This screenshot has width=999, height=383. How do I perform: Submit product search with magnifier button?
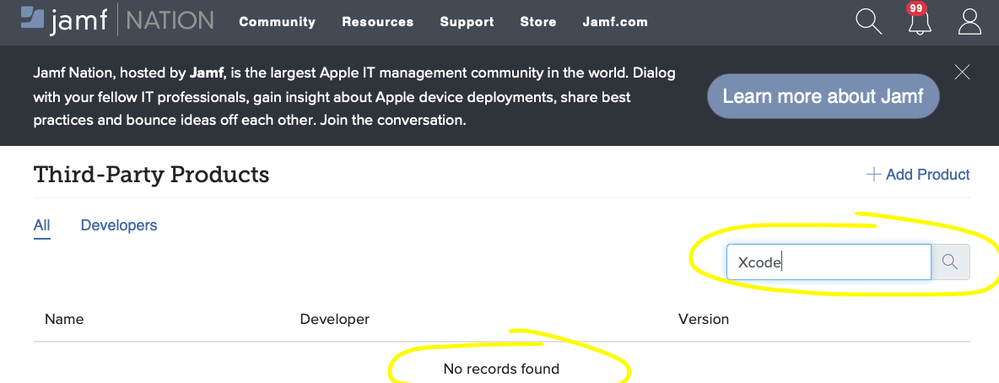tap(950, 262)
